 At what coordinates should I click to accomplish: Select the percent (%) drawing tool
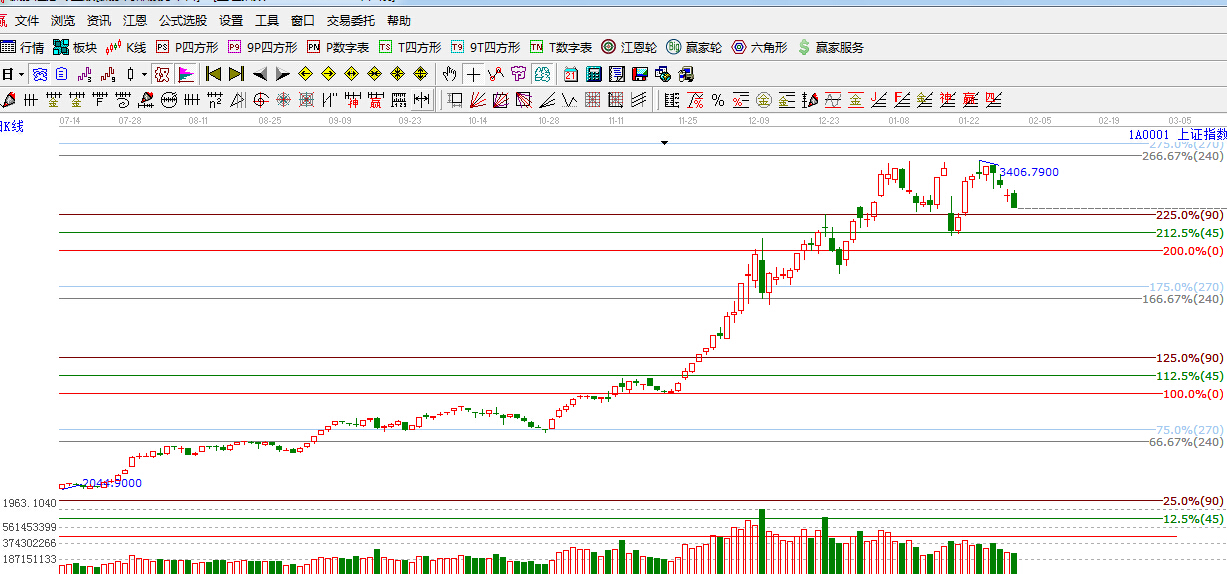[x=717, y=100]
